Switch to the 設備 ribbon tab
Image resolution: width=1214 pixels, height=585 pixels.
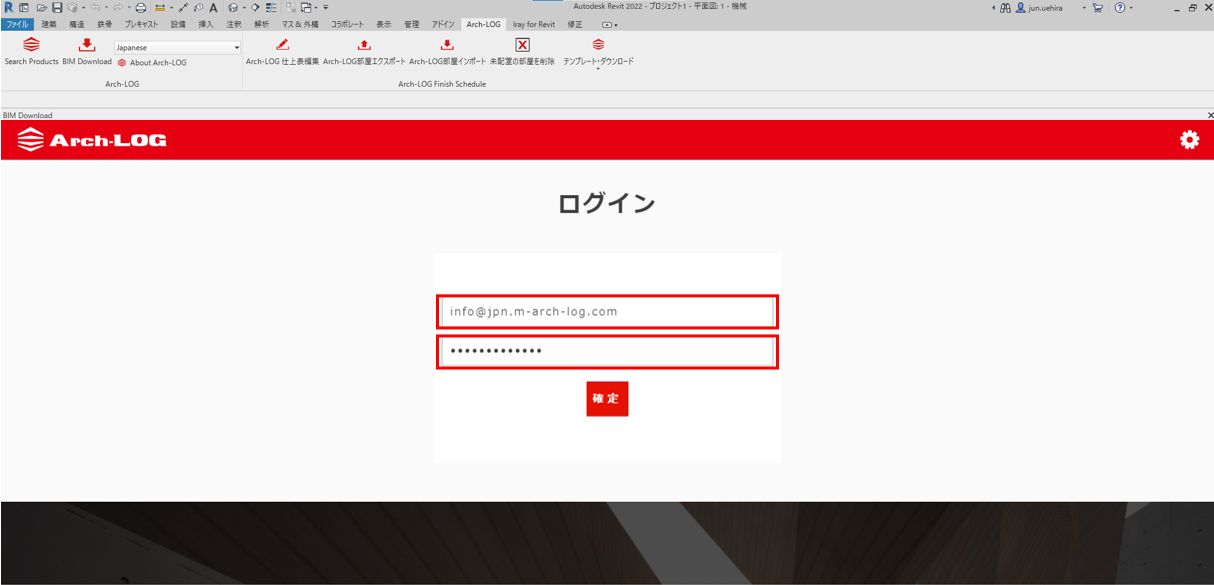[x=178, y=24]
